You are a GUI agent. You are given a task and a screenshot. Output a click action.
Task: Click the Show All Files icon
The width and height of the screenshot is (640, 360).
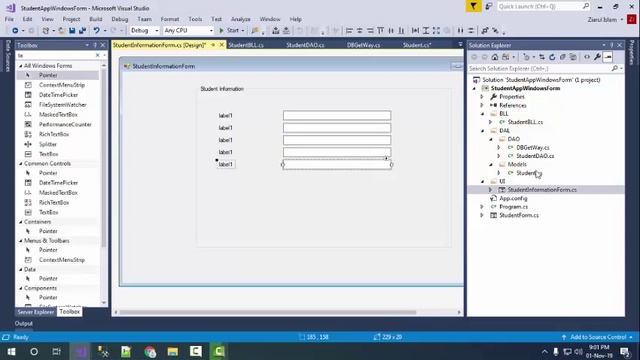pos(573,57)
